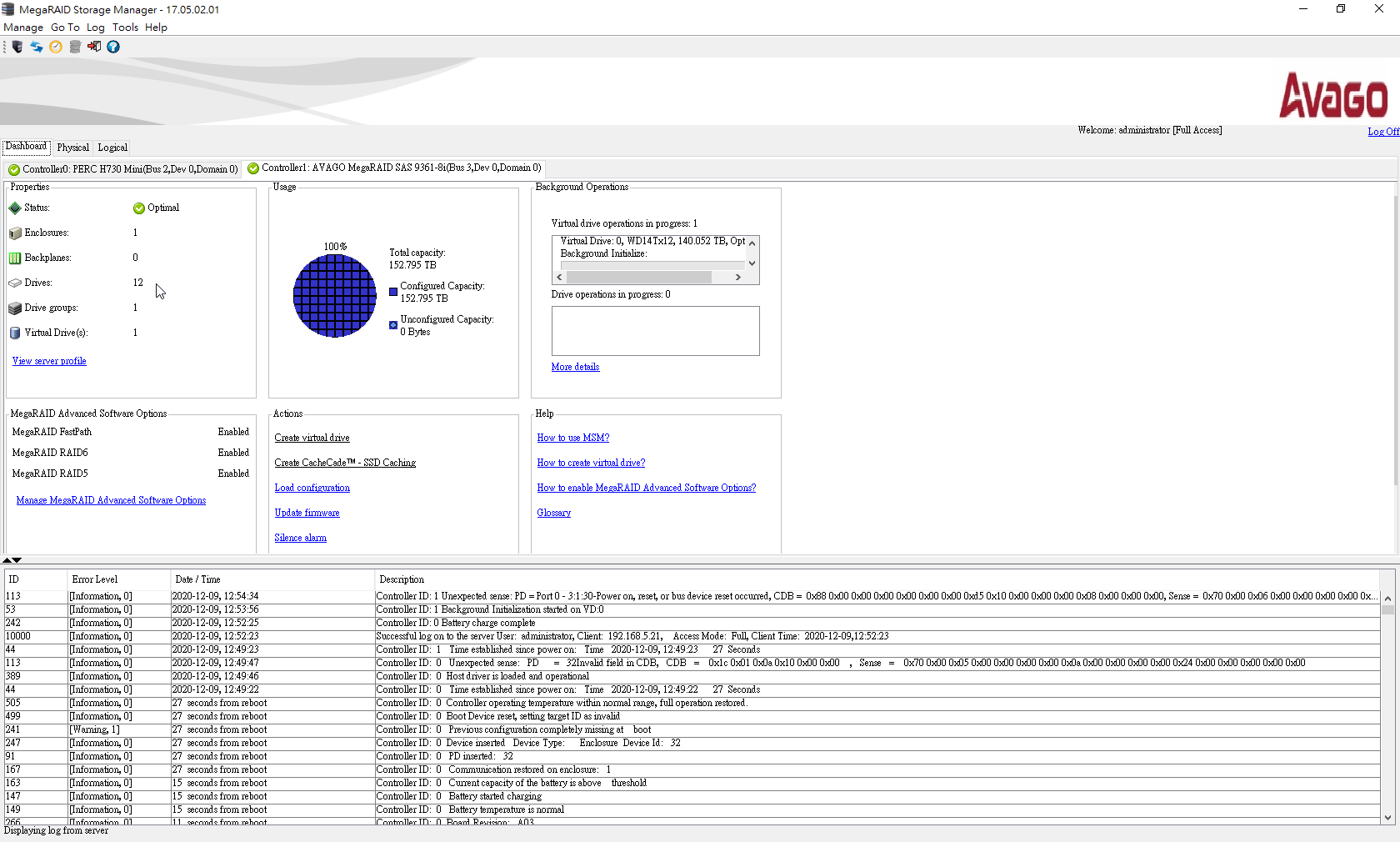
Task: Switch to the Logical tab
Action: [112, 148]
